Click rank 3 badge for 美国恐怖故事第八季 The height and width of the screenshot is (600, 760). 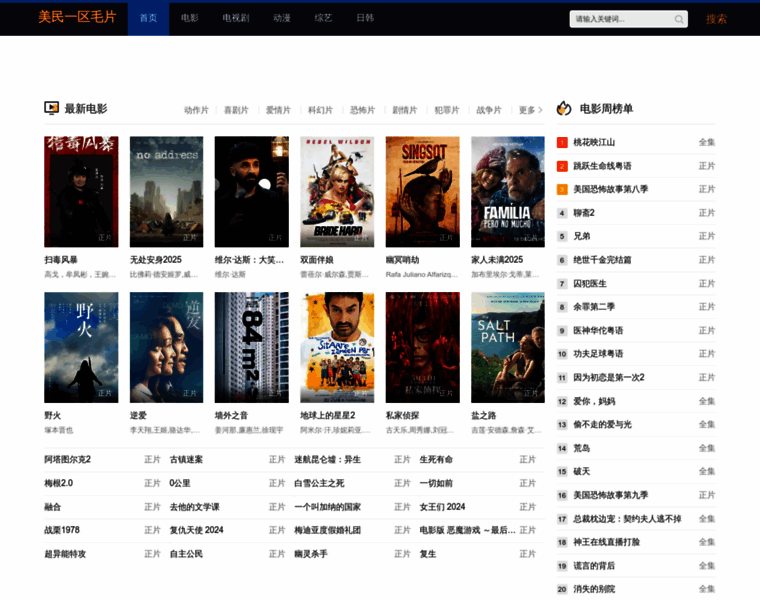click(x=562, y=189)
